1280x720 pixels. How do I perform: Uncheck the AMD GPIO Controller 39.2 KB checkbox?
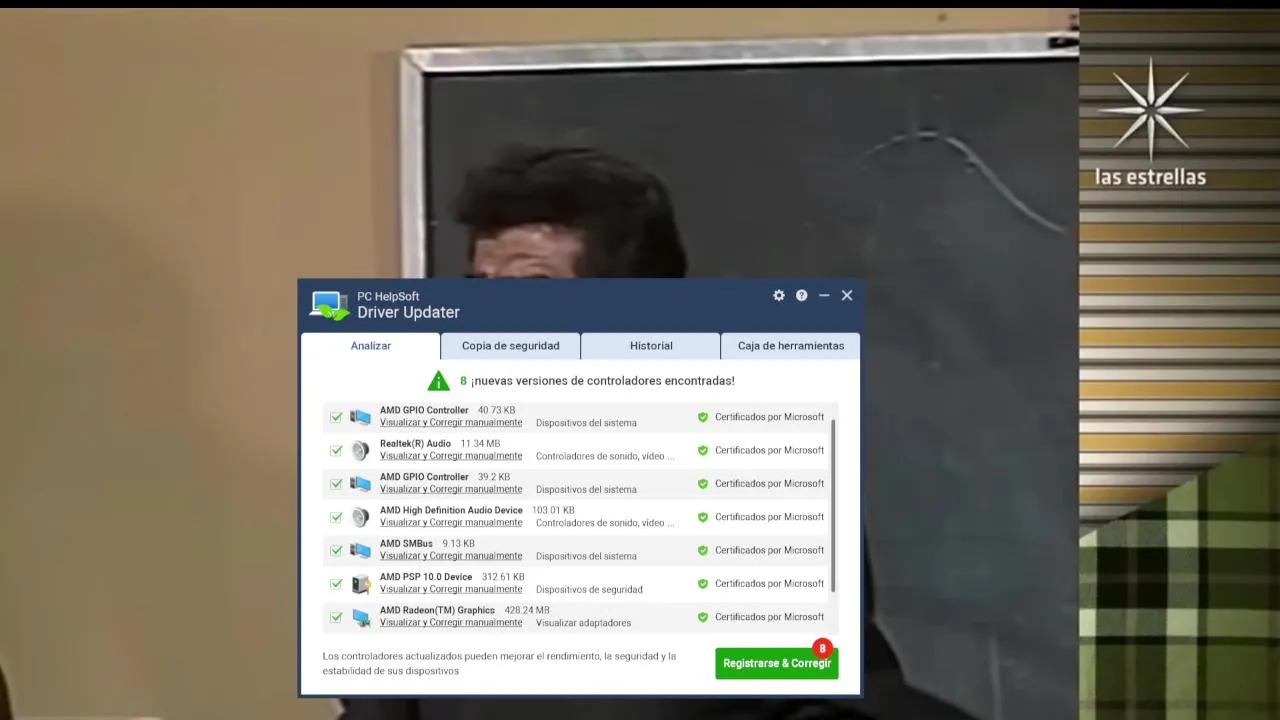tap(336, 484)
